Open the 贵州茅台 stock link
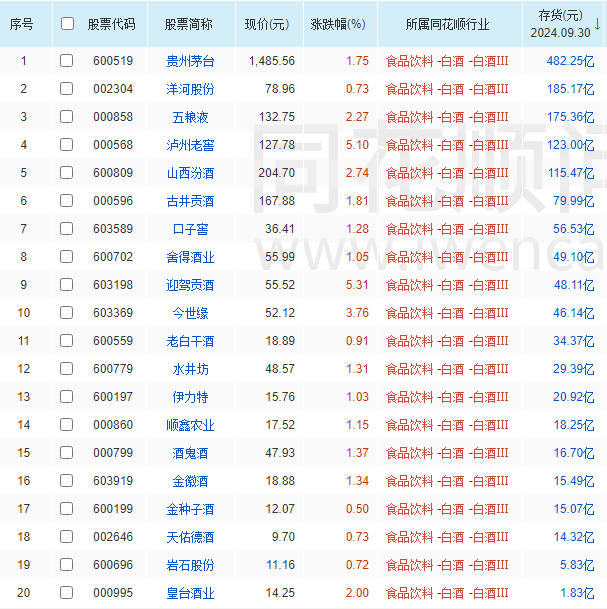Screen dimensions: 607x609 click(190, 61)
